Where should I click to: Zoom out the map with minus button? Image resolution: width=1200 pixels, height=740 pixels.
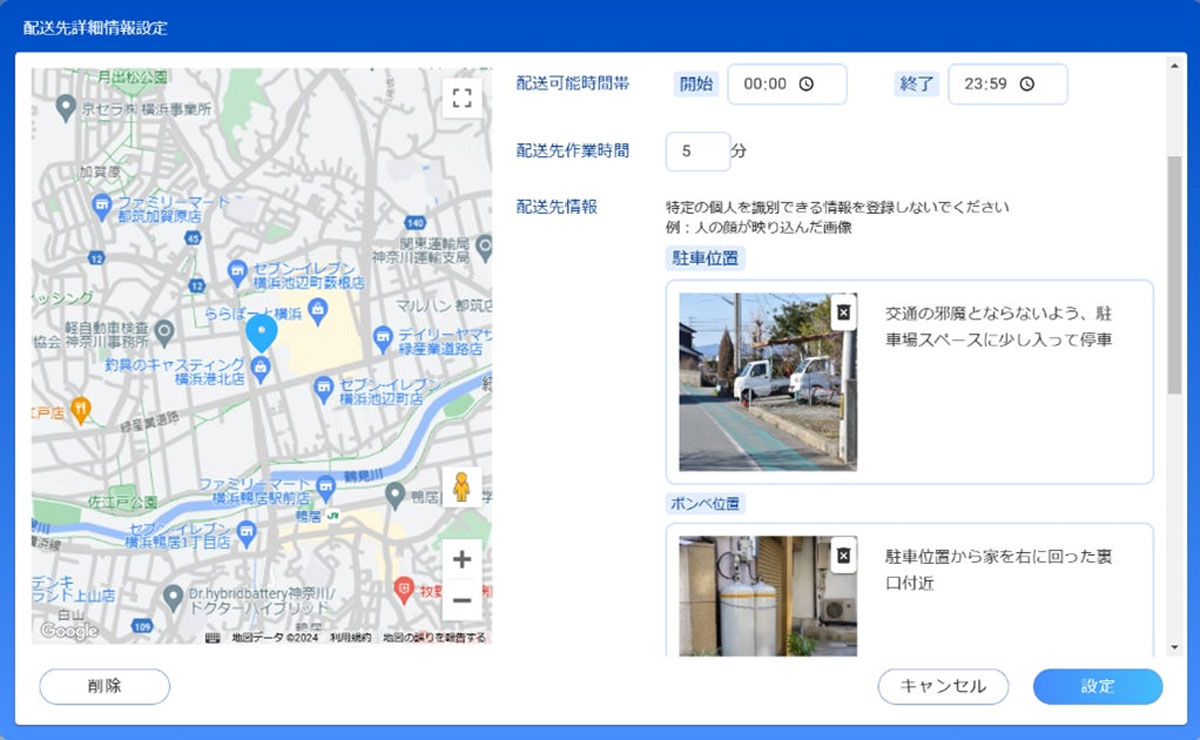461,600
